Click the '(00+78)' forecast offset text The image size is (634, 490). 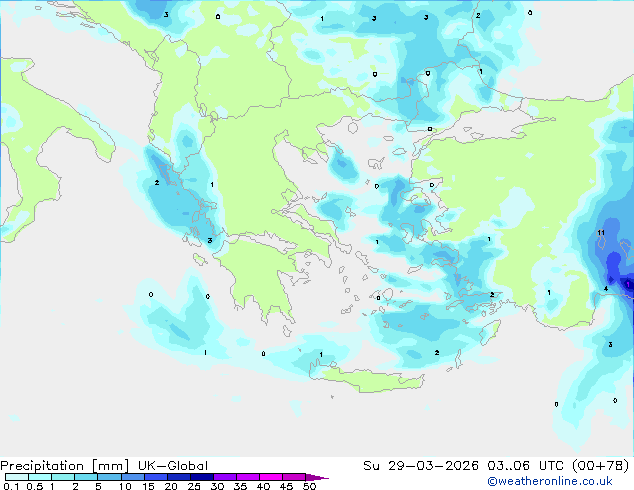pos(601,466)
